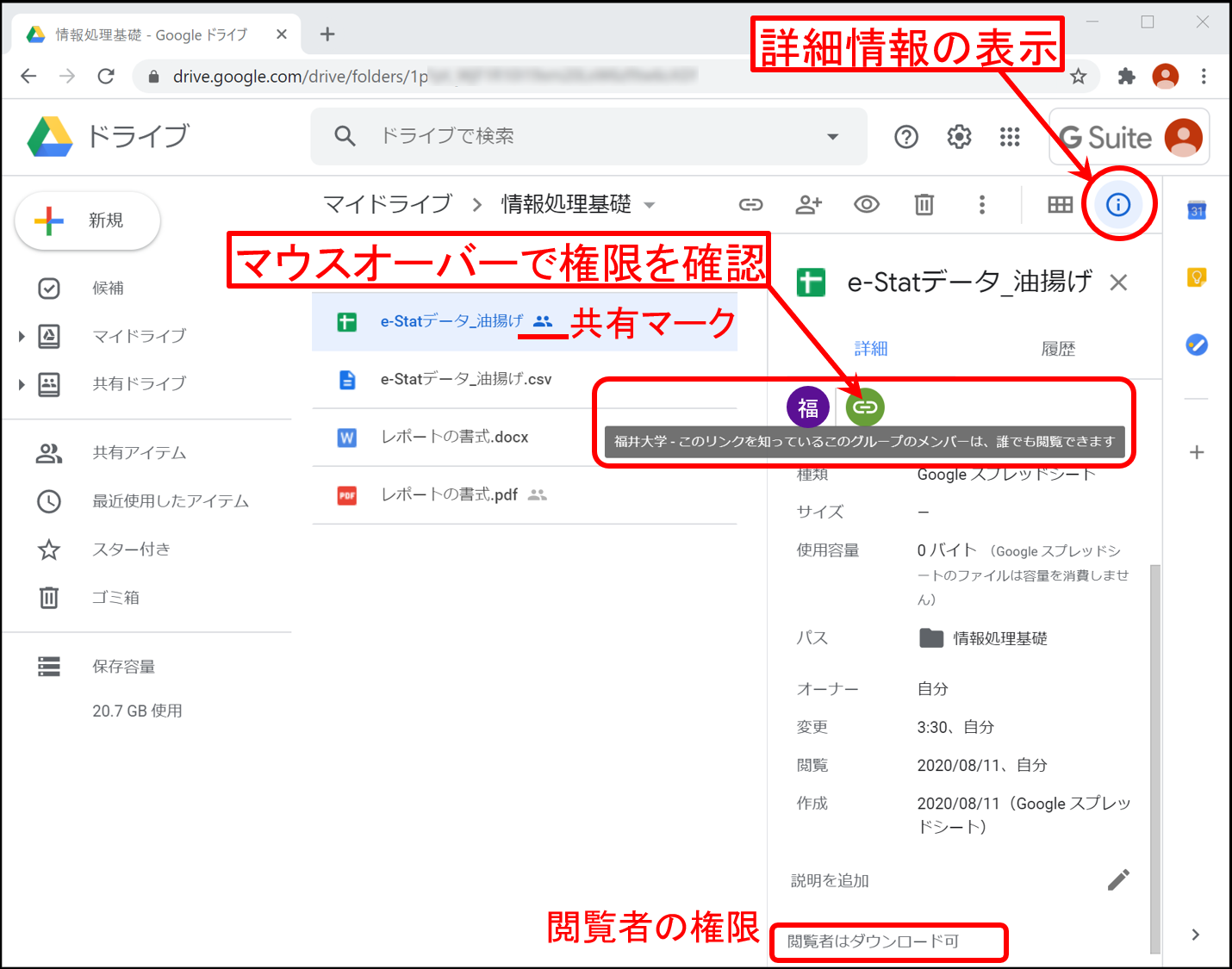The width and height of the screenshot is (1232, 969).
Task: Bookmark page with star icon
Action: [1078, 77]
